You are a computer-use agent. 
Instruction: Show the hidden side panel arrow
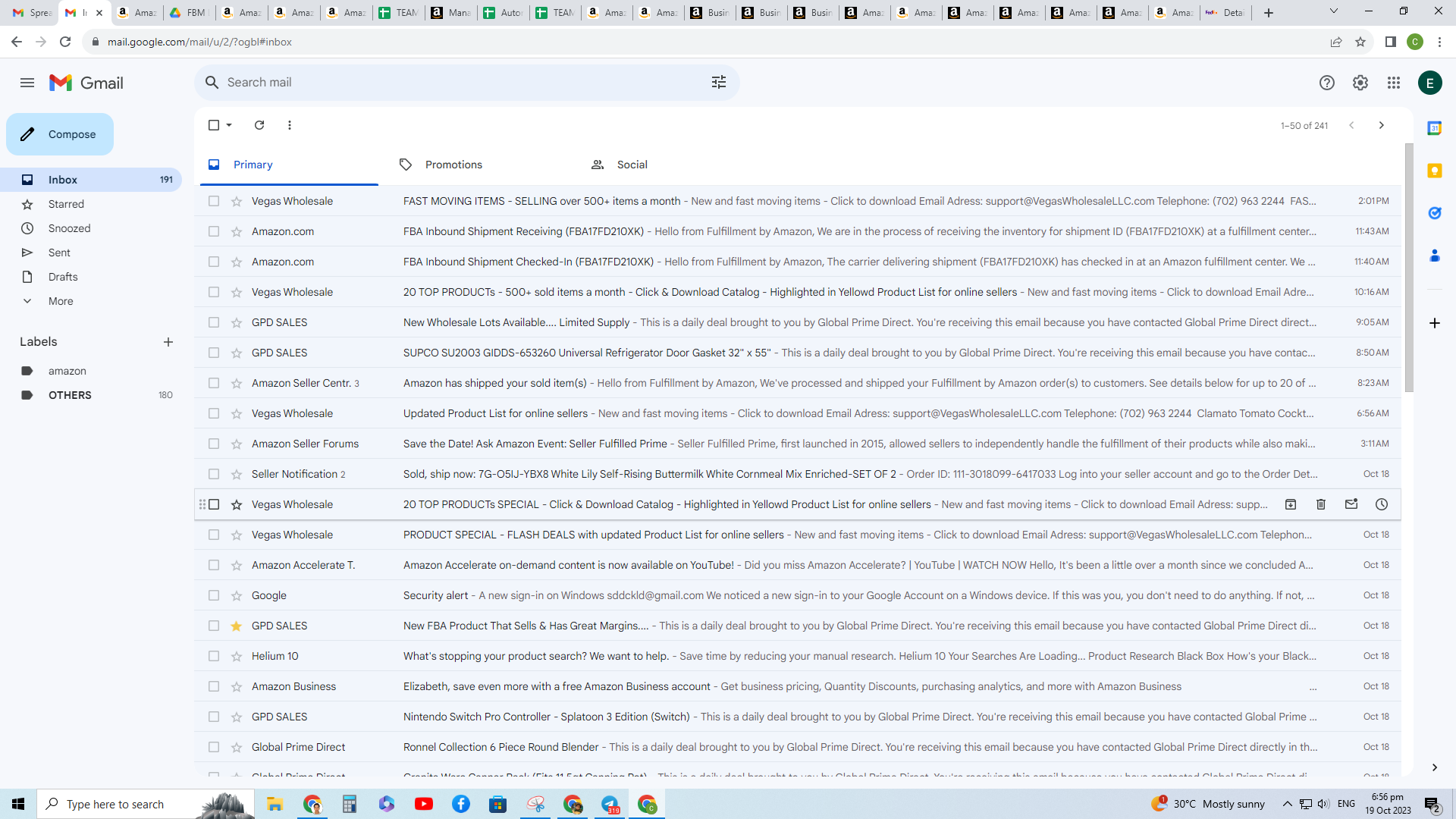(1435, 767)
